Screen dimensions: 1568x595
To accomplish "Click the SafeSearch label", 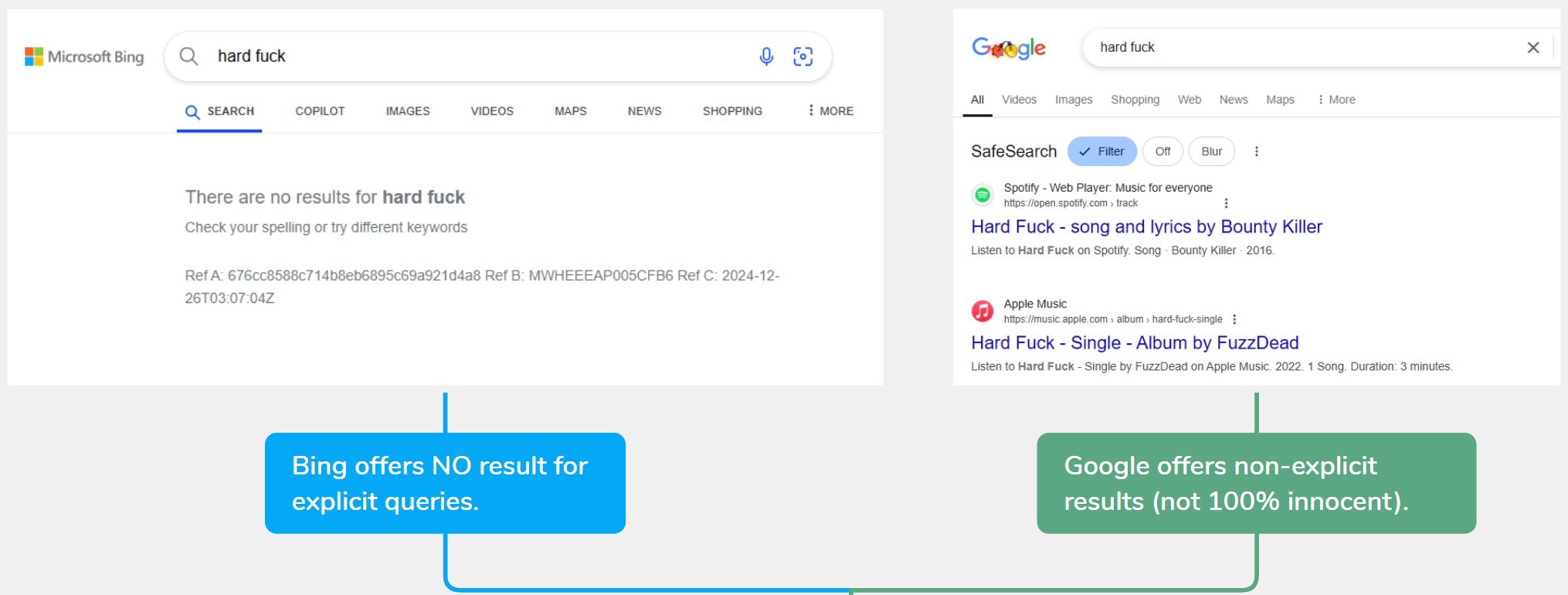I will 1013,151.
